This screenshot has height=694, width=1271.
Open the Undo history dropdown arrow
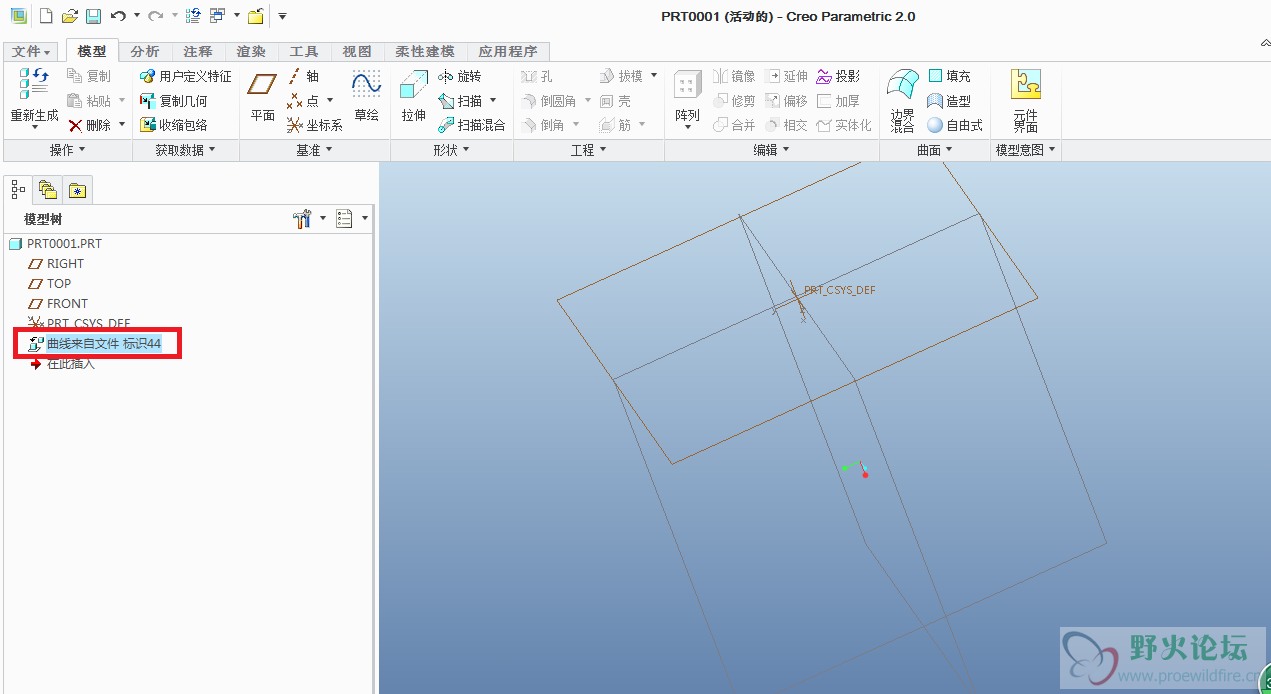[135, 16]
